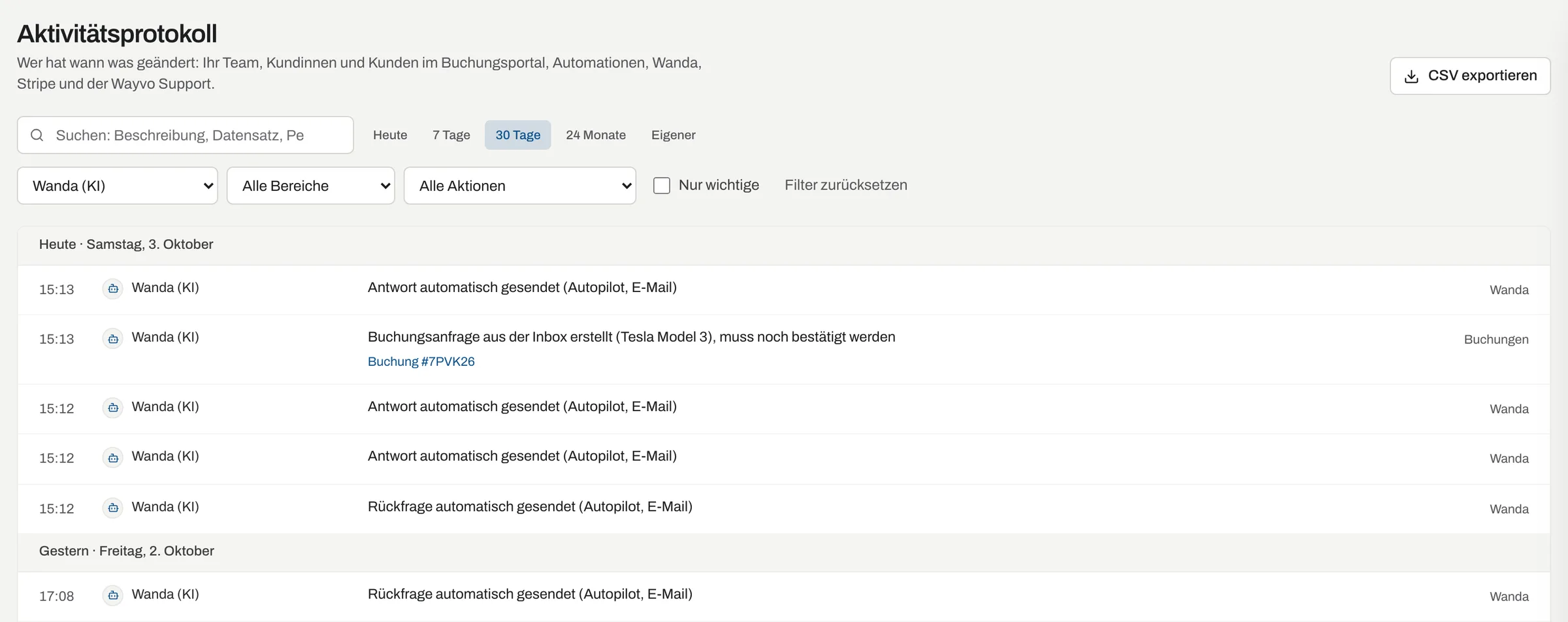Click the Buchungen area label

point(1496,340)
